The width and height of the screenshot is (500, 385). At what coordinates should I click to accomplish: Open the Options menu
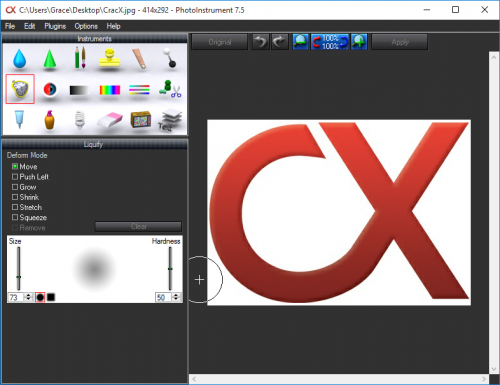coord(86,26)
